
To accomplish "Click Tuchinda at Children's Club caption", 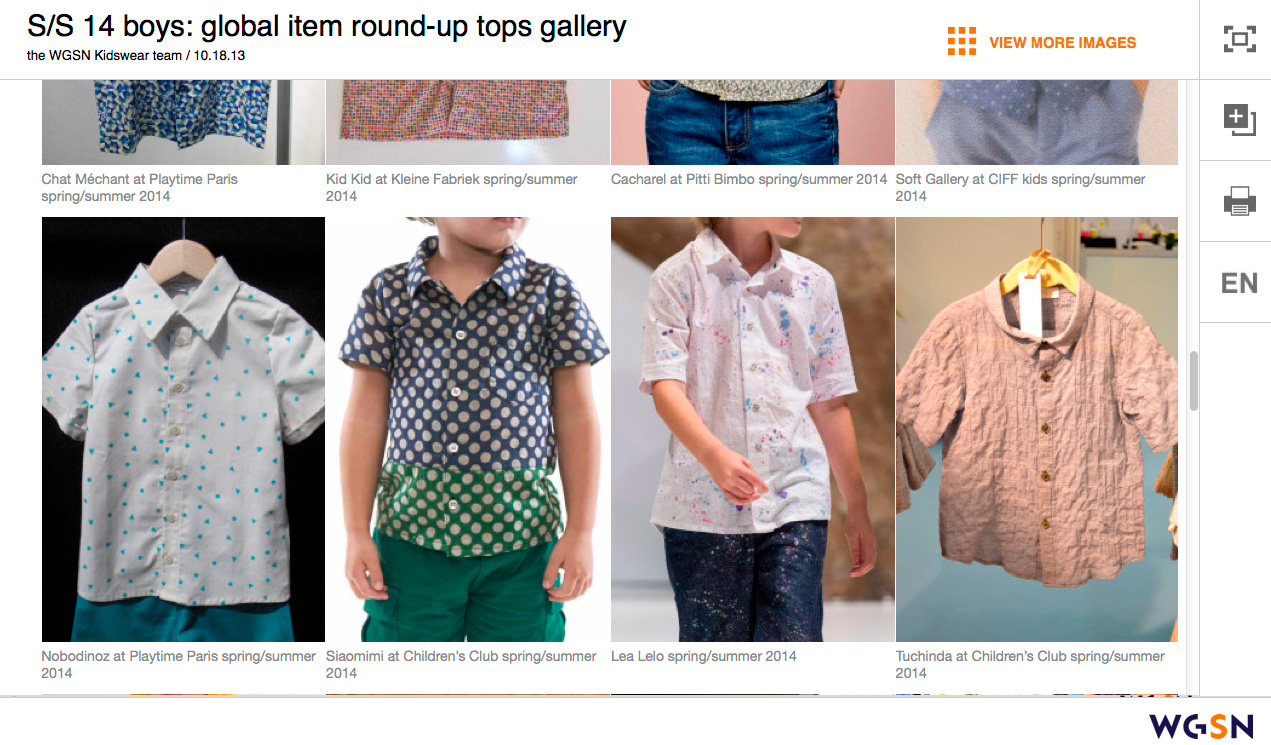I will pyautogui.click(x=1030, y=665).
